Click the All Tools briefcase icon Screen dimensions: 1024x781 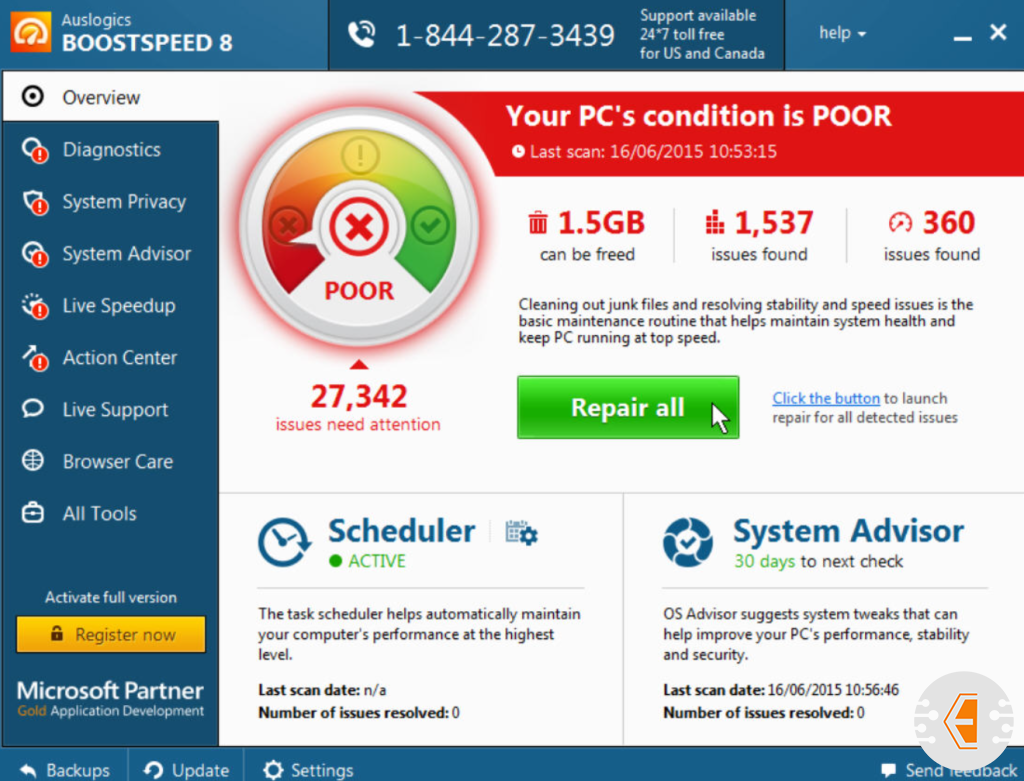pyautogui.click(x=33, y=514)
